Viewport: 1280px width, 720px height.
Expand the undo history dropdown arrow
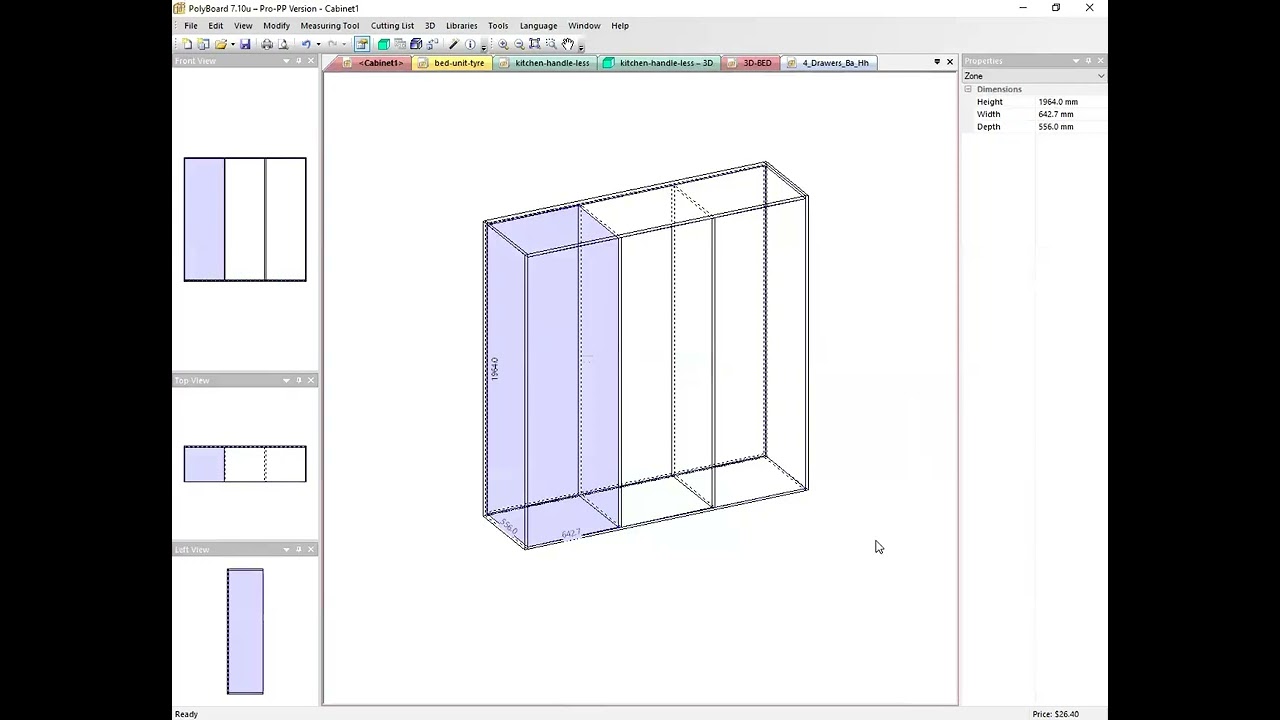pos(318,44)
